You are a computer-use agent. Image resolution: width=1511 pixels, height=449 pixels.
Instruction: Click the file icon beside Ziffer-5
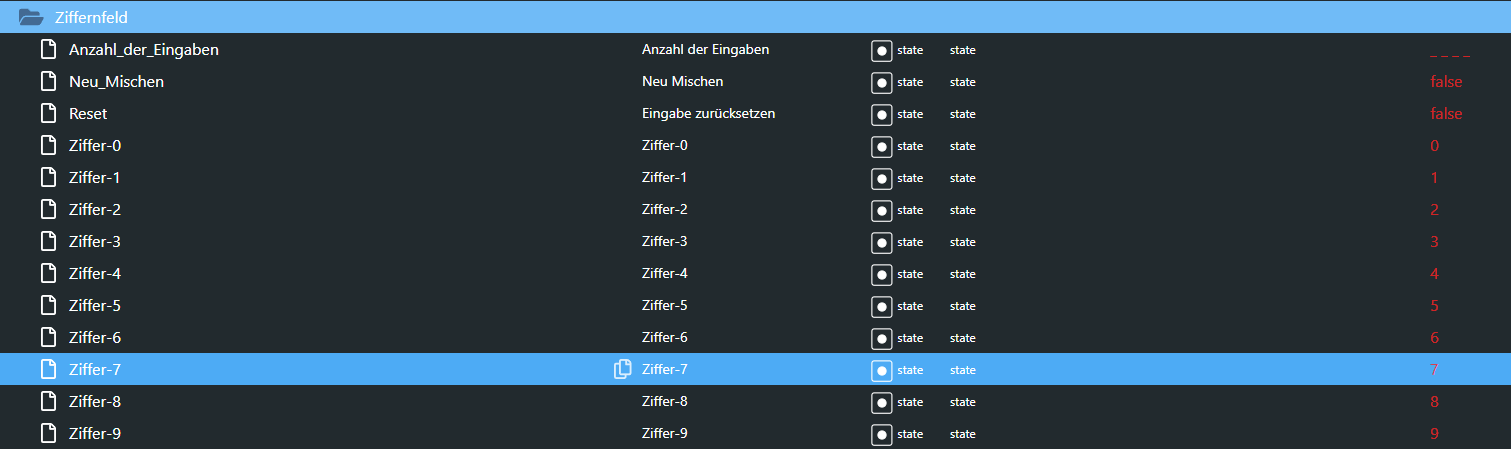pyautogui.click(x=48, y=306)
